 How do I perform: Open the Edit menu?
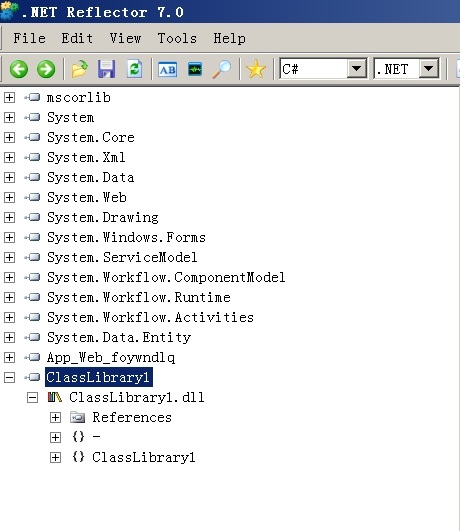77,38
